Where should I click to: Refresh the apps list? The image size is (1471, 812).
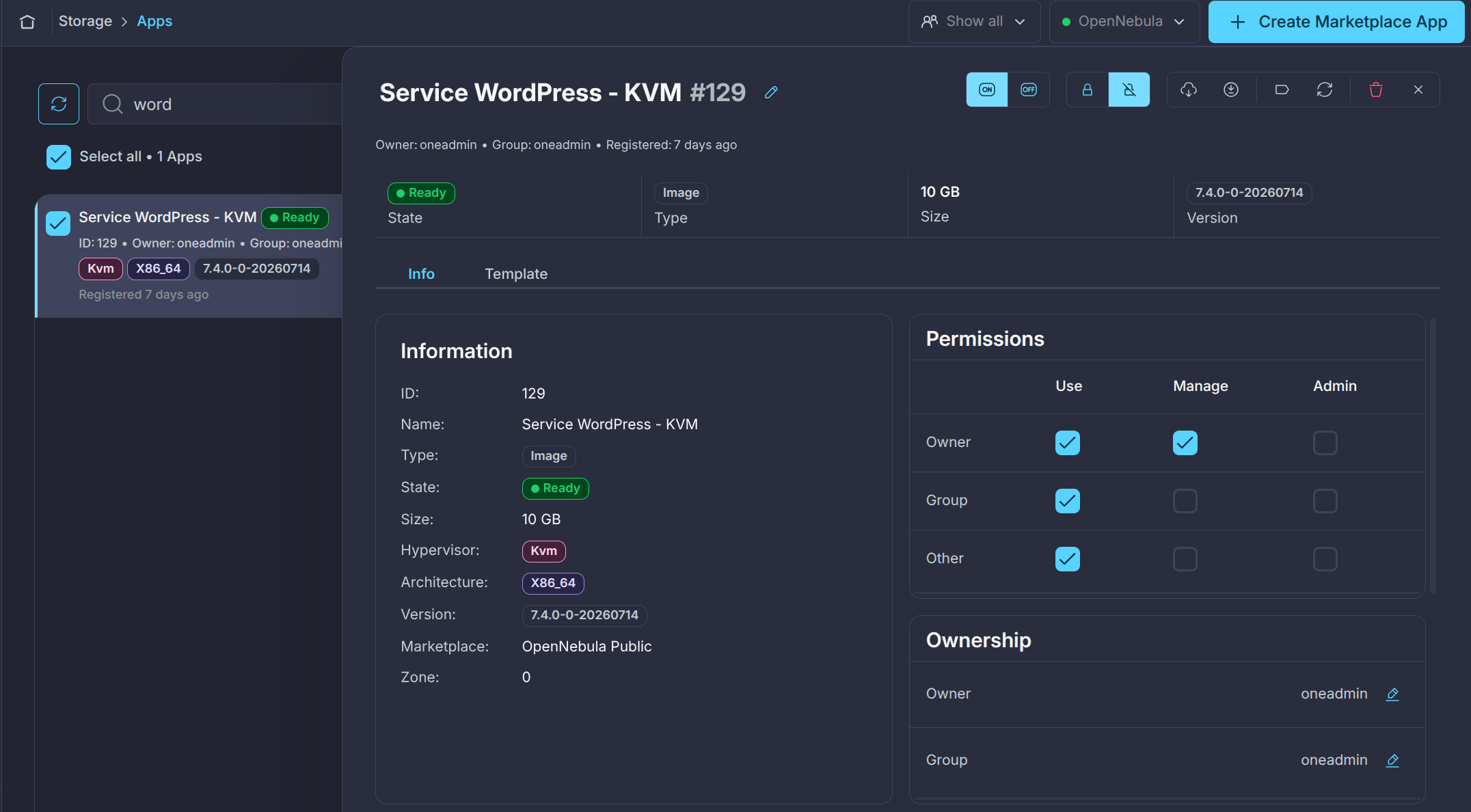click(59, 104)
